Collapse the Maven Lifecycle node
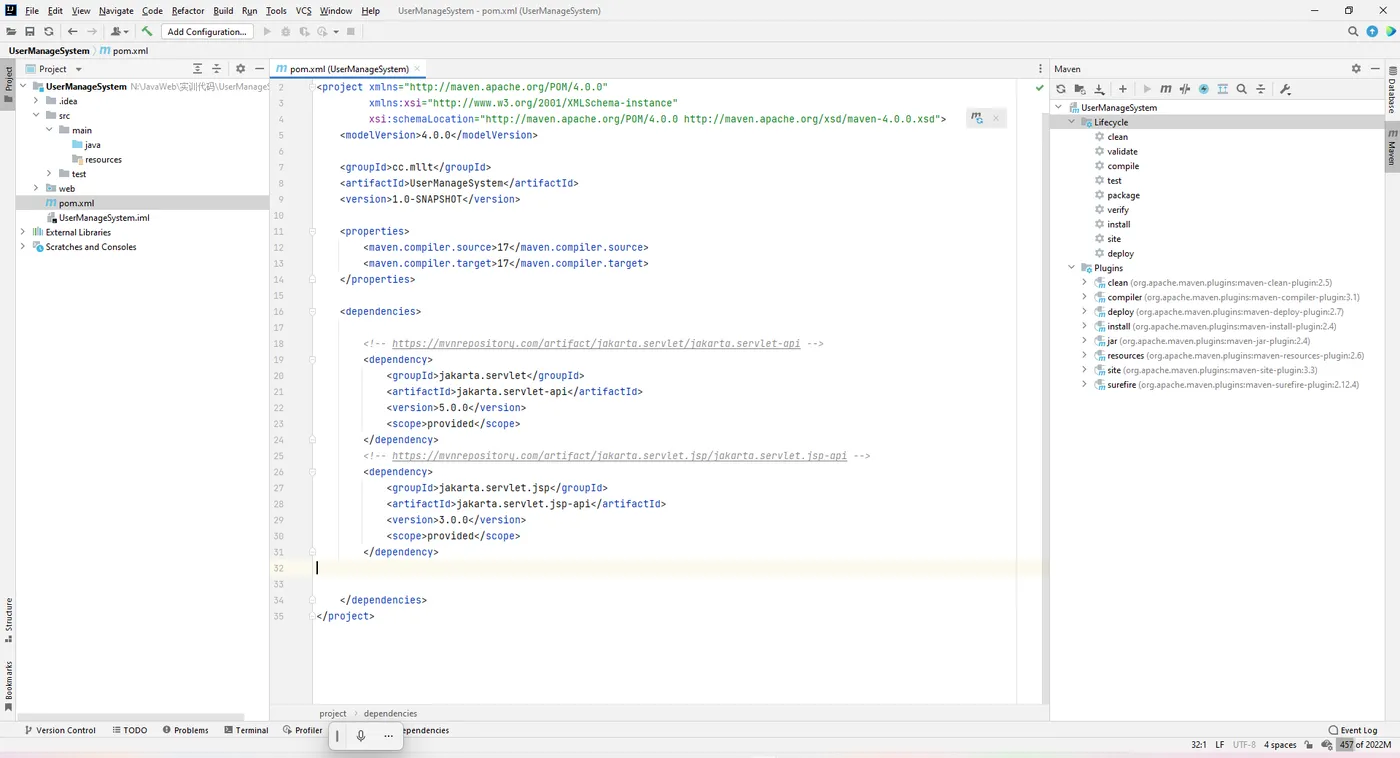Image resolution: width=1400 pixels, height=758 pixels. (1072, 122)
